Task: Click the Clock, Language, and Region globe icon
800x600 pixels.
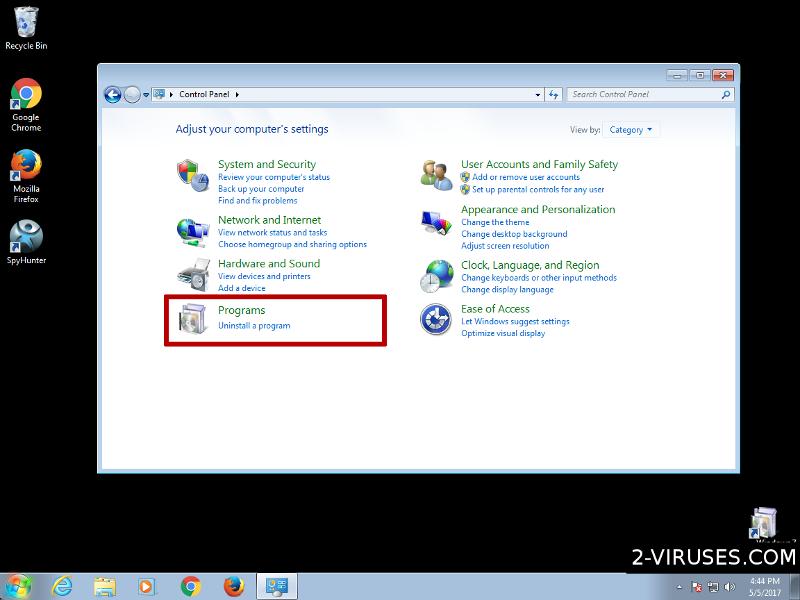Action: coord(436,274)
